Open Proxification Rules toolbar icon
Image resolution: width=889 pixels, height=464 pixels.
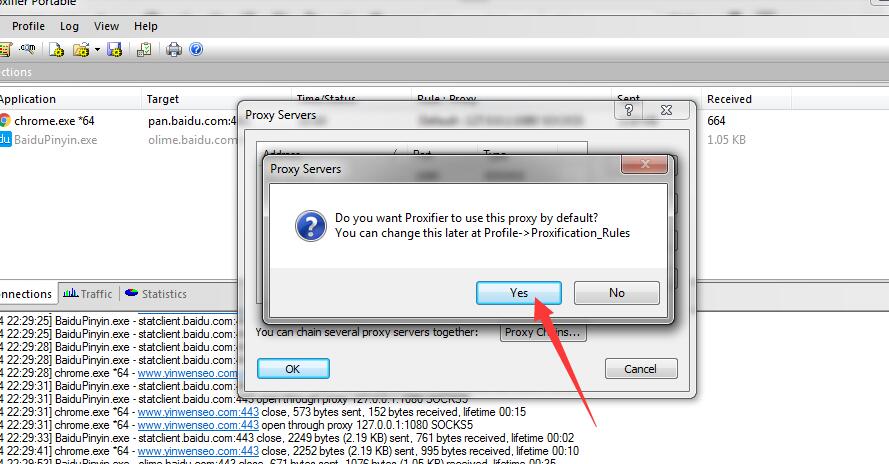pos(5,50)
